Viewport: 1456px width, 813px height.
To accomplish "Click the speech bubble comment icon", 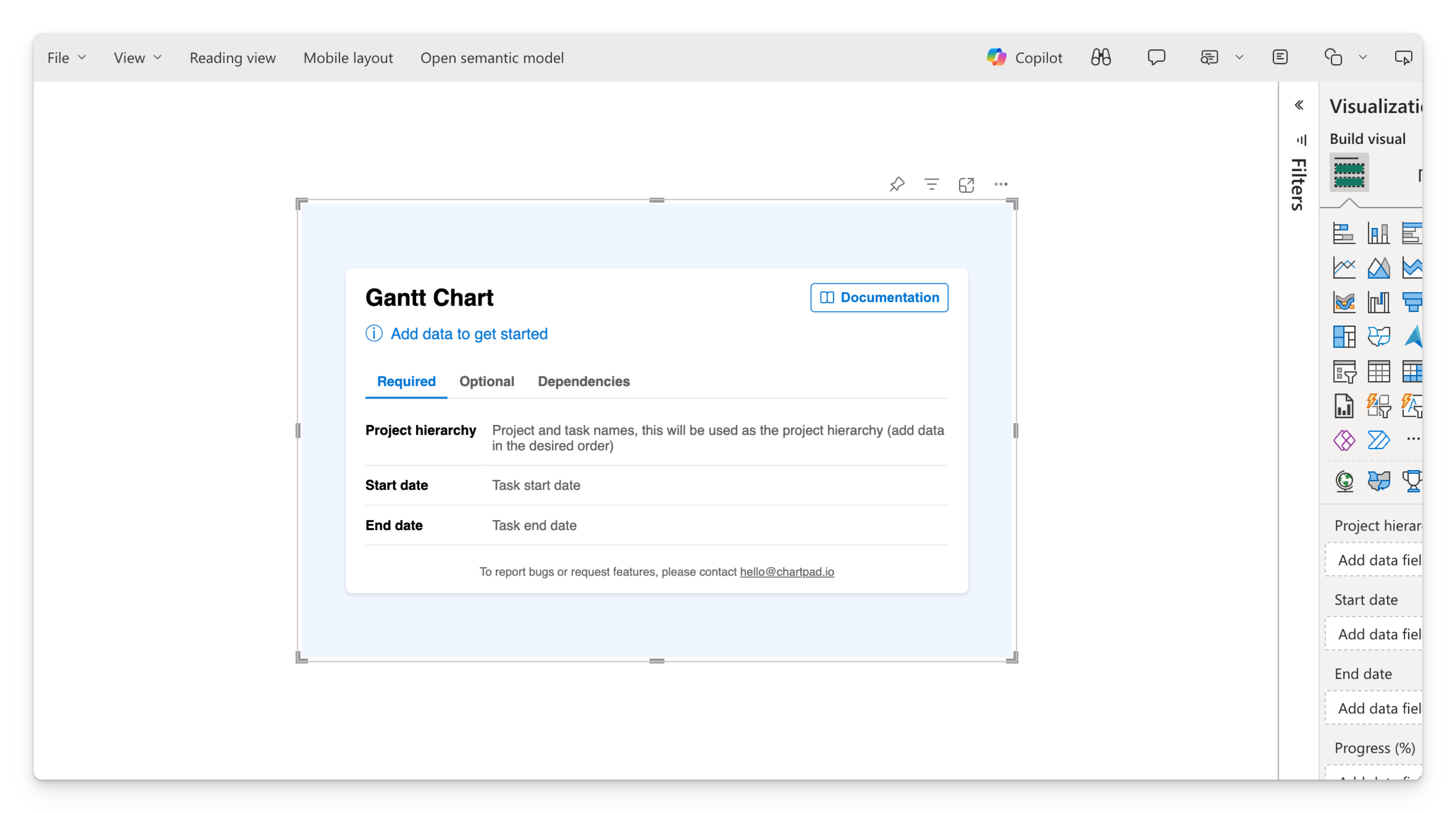I will coord(1156,58).
